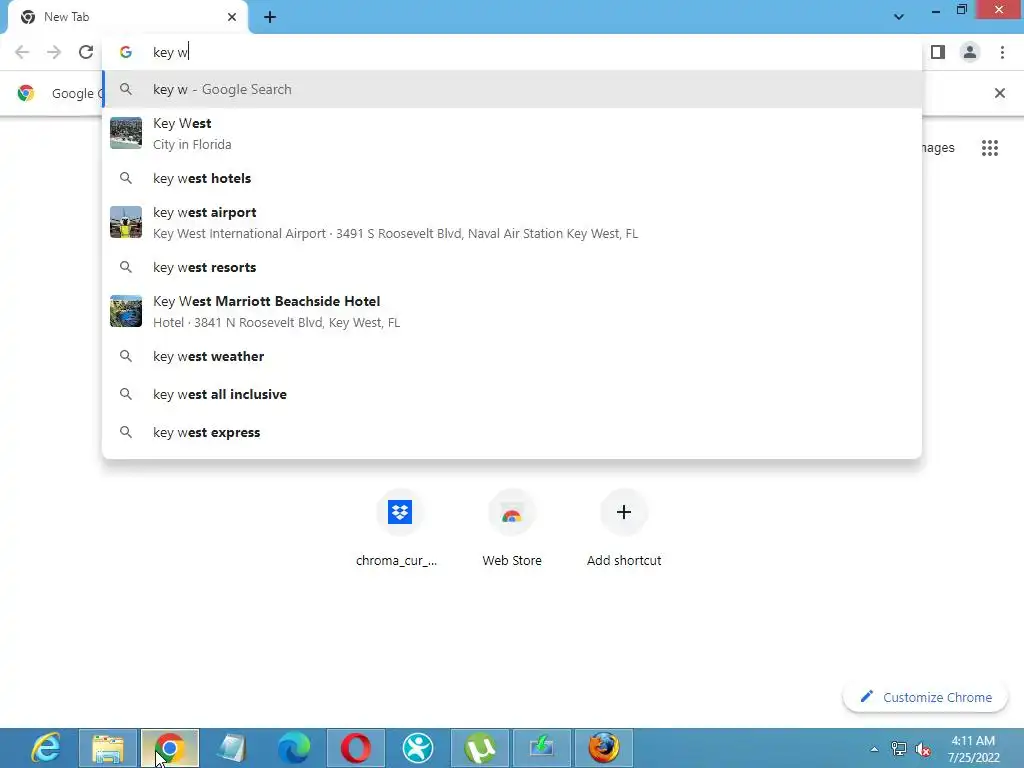Viewport: 1024px width, 768px height.
Task: Select 'key west resorts' suggestion
Action: [x=512, y=267]
